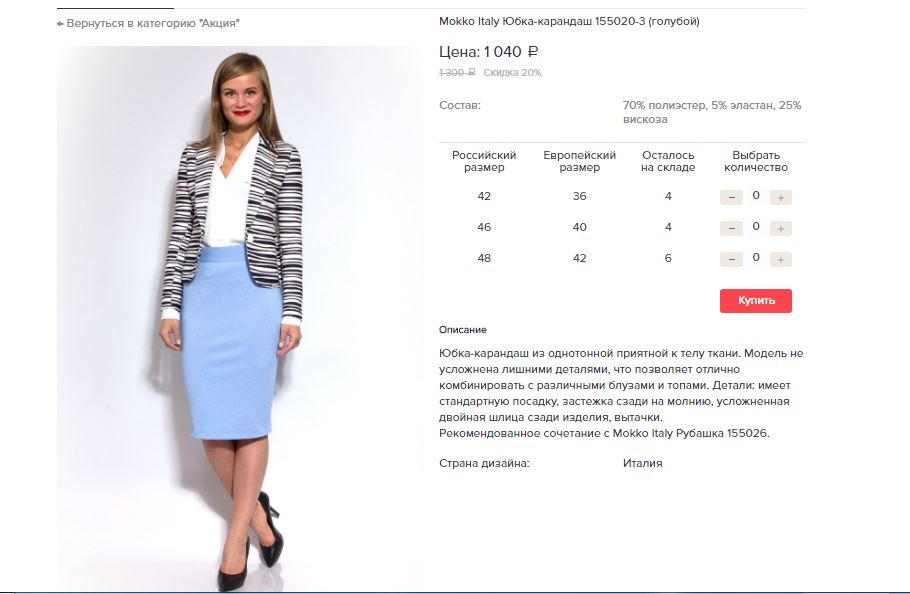Increase quantity for size 46
This screenshot has height=594, width=910.
pyautogui.click(x=781, y=229)
